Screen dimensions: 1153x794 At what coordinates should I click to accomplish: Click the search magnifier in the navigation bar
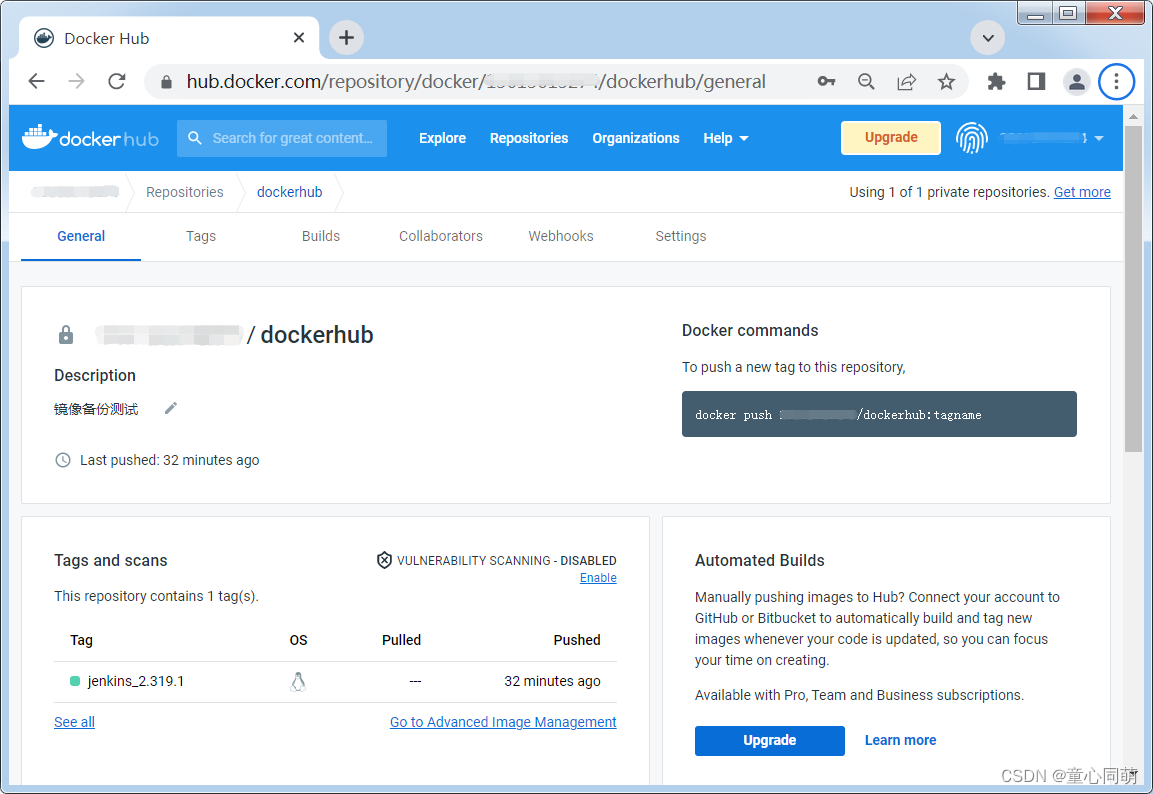pyautogui.click(x=197, y=137)
